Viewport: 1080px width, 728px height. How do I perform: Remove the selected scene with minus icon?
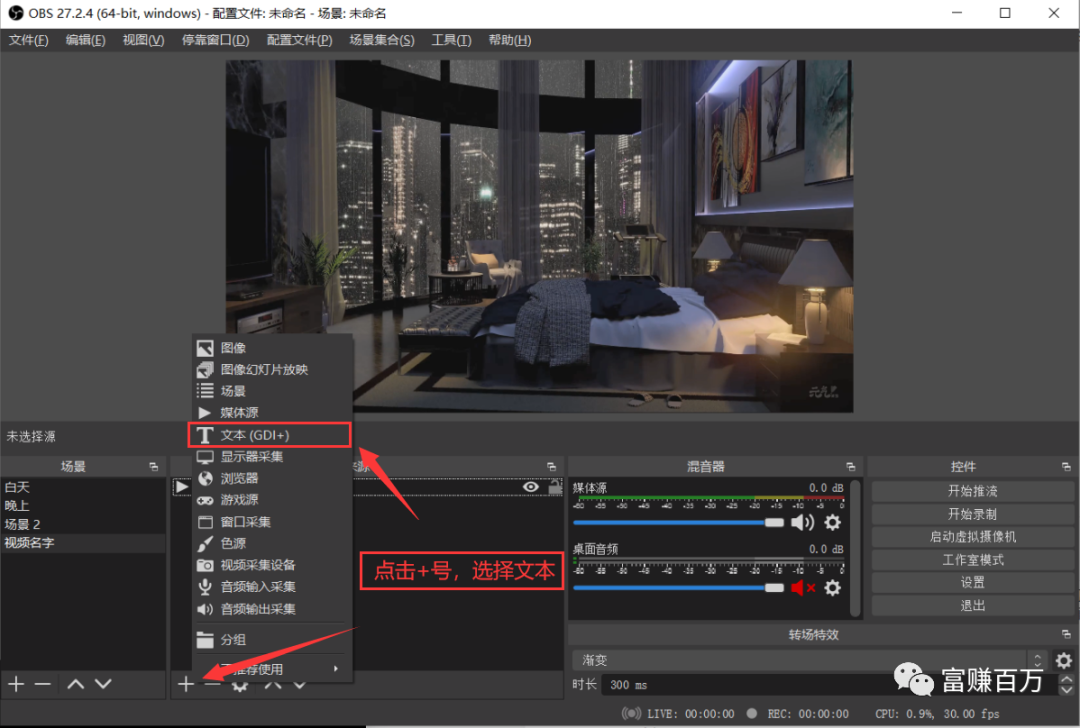coord(42,684)
